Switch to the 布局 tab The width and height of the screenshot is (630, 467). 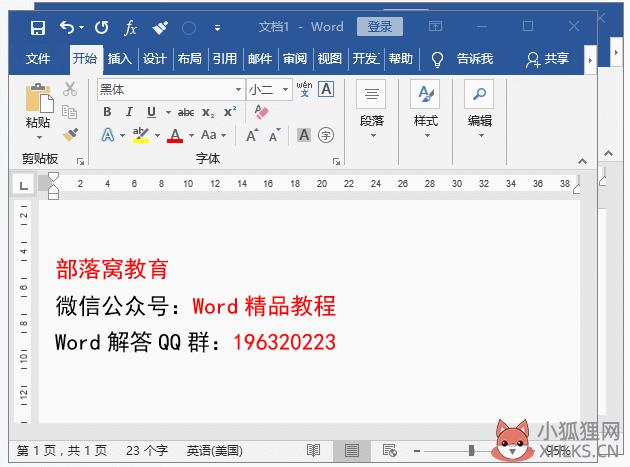(190, 59)
